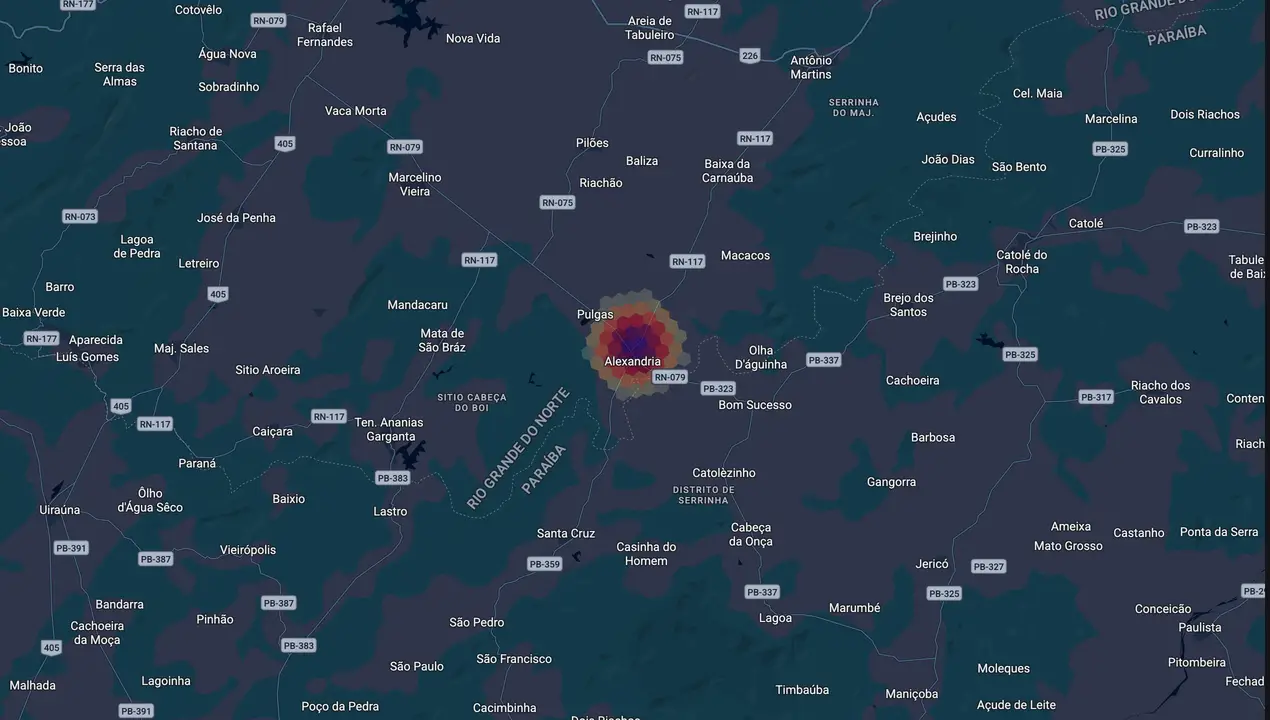Select the Vaca Morta label
This screenshot has width=1270, height=720.
pyautogui.click(x=356, y=111)
